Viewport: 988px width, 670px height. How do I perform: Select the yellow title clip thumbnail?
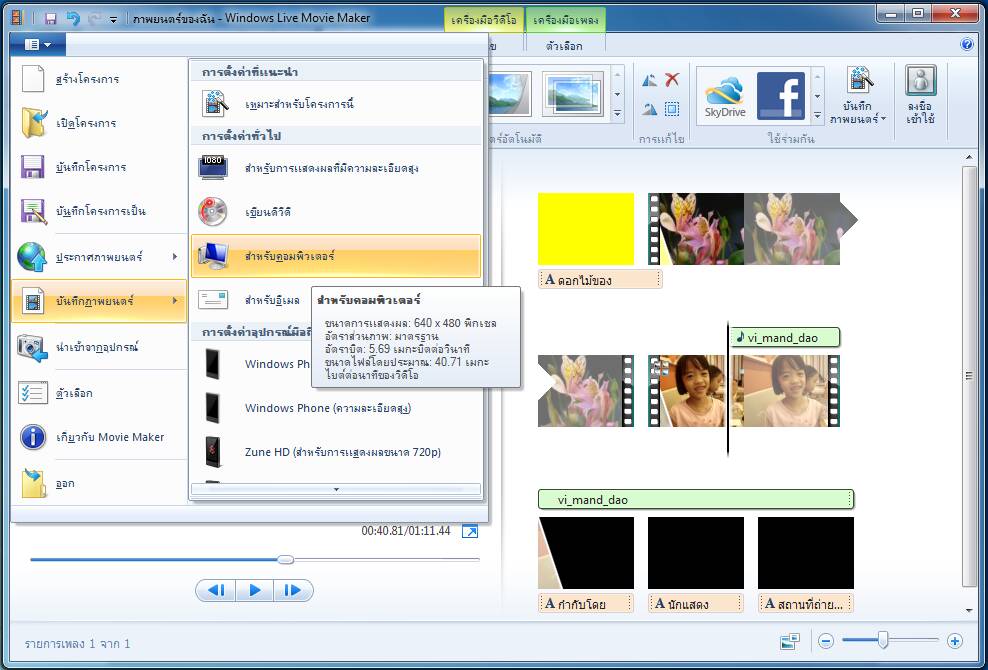[x=586, y=229]
